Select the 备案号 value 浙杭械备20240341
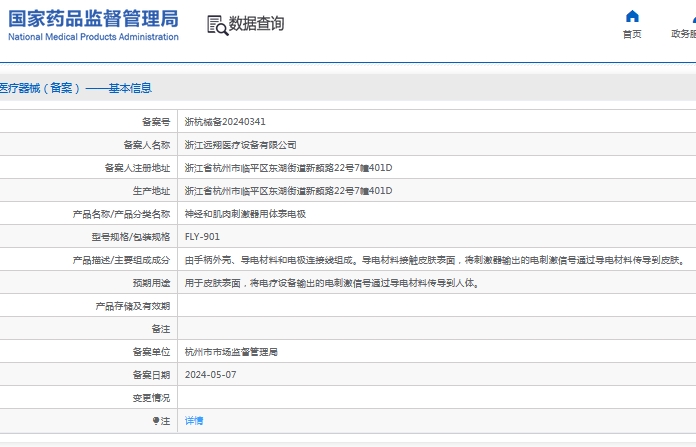The image size is (696, 447). [x=225, y=122]
